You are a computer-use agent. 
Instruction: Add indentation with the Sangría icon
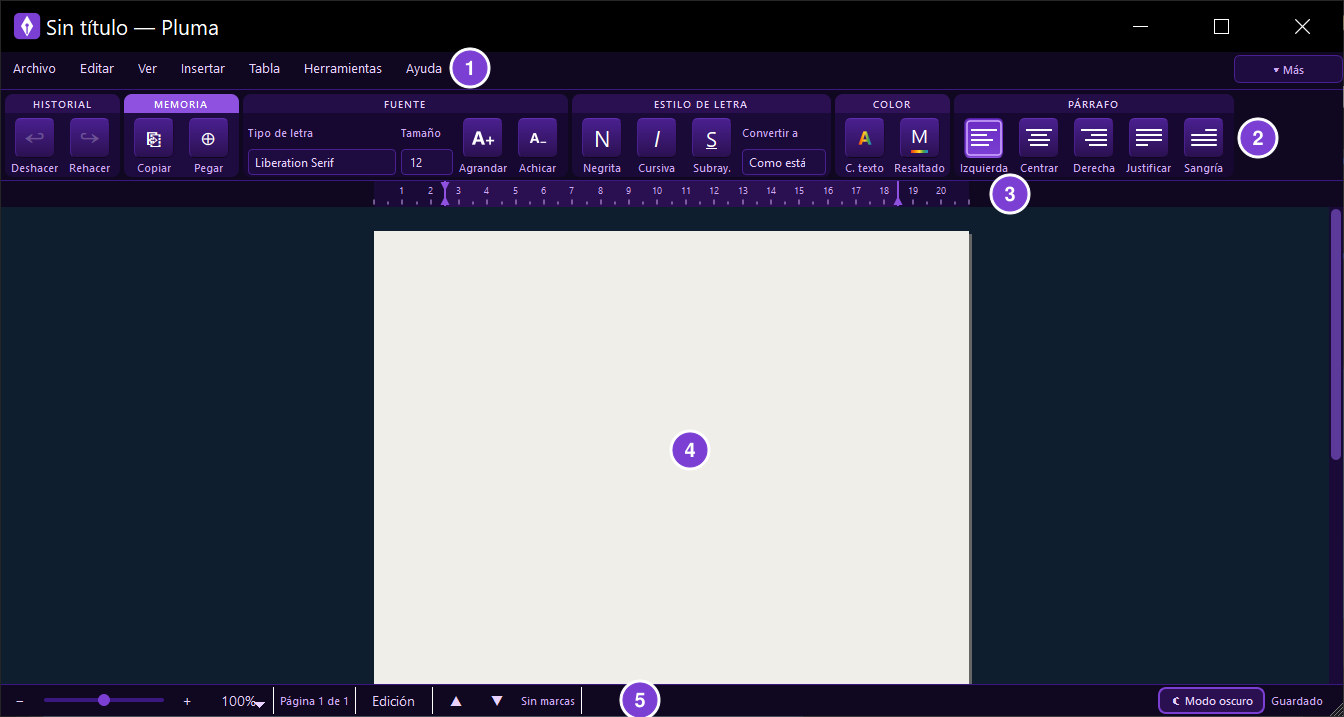click(x=1203, y=138)
